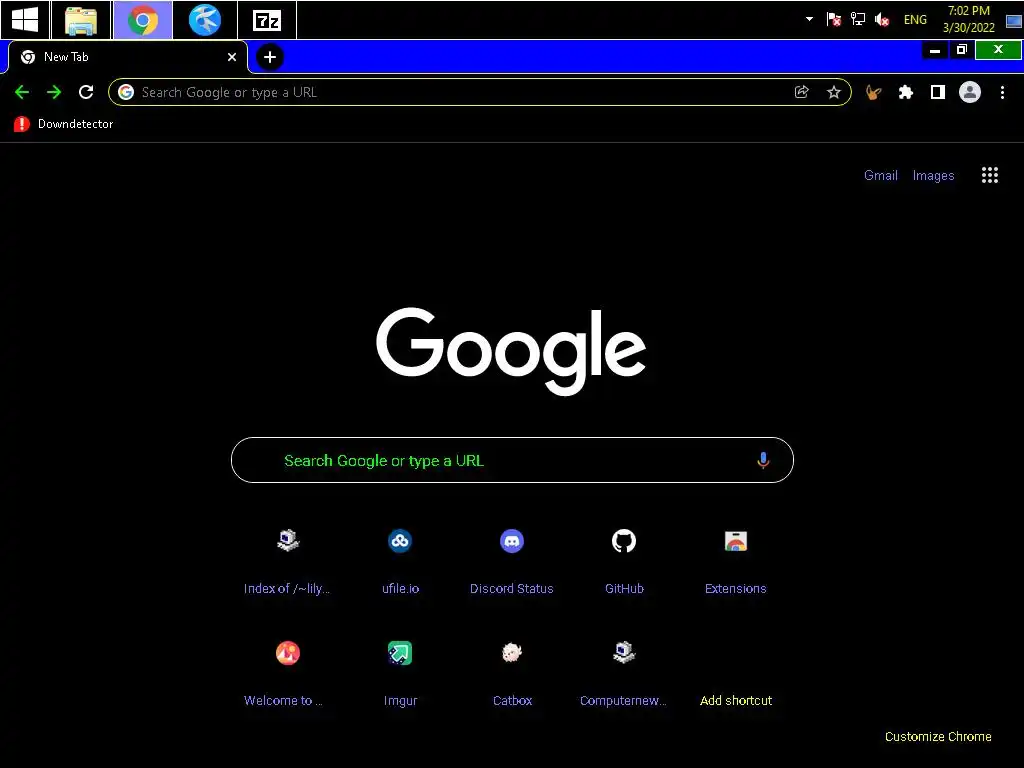Image resolution: width=1024 pixels, height=768 pixels.
Task: Show hidden system tray icons
Action: pyautogui.click(x=809, y=19)
